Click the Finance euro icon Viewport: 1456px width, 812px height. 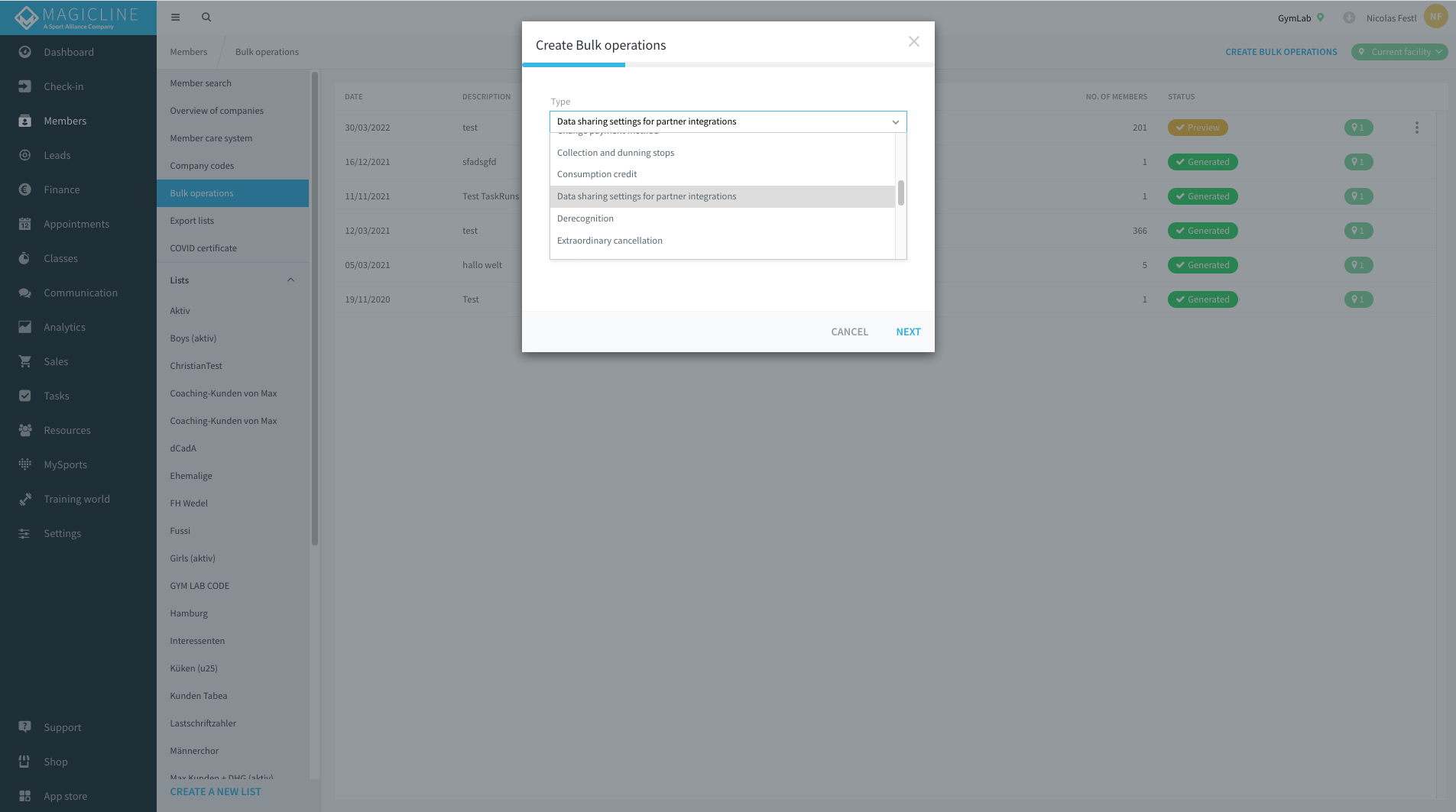pyautogui.click(x=24, y=189)
